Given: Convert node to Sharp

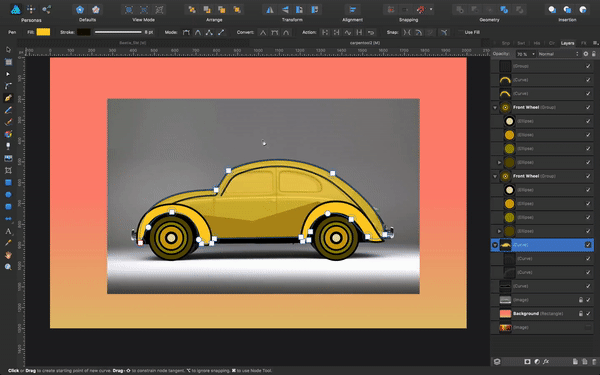Looking at the screenshot, I should point(263,33).
